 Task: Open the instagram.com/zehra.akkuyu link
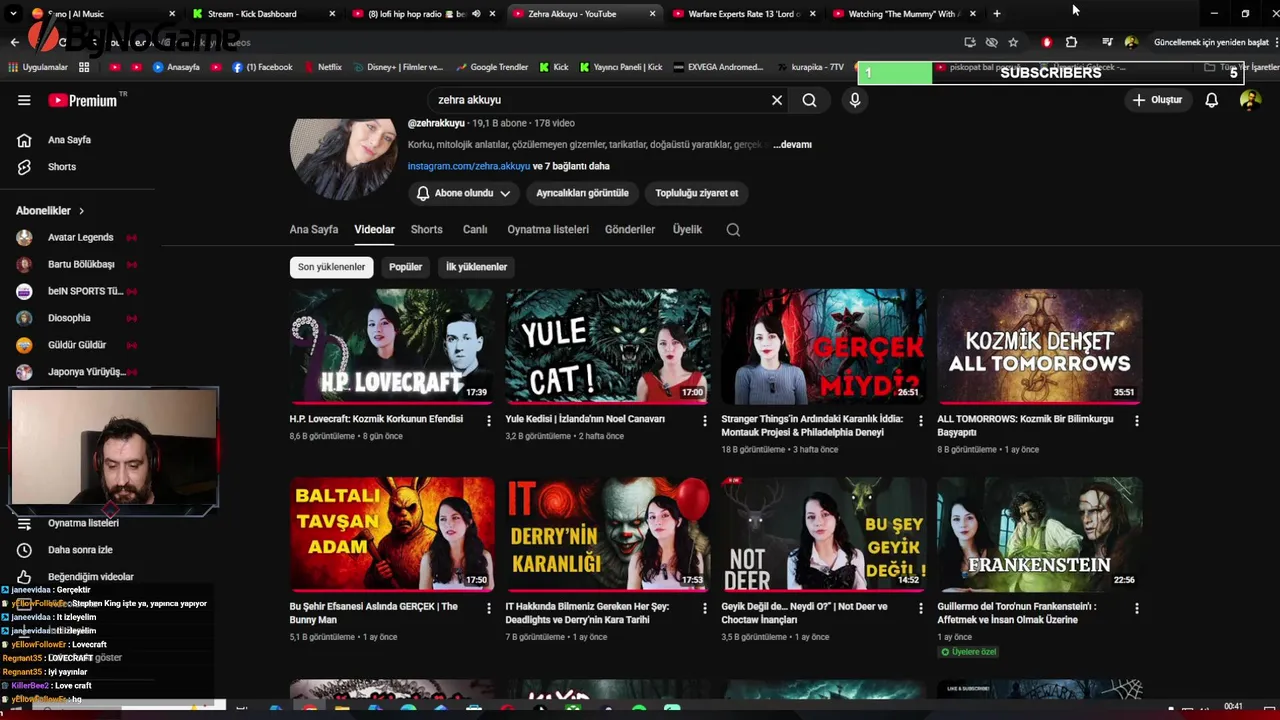tap(468, 166)
